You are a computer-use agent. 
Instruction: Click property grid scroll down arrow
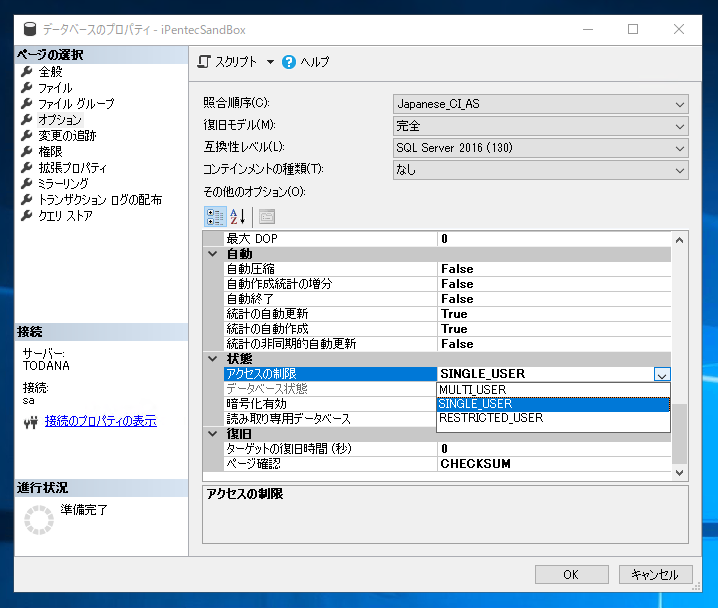(x=680, y=472)
